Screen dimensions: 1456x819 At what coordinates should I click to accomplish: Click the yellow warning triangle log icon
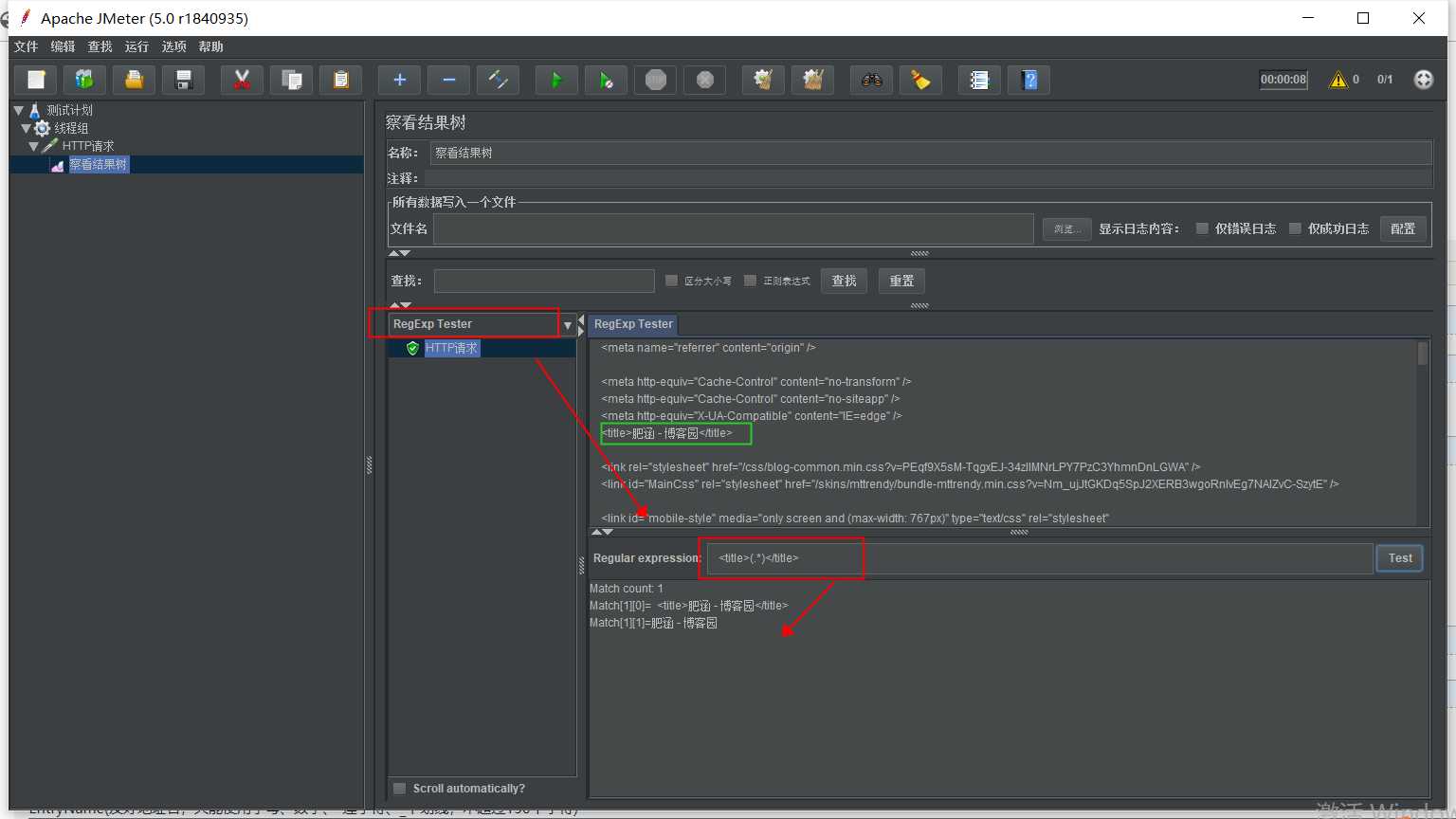[1338, 80]
